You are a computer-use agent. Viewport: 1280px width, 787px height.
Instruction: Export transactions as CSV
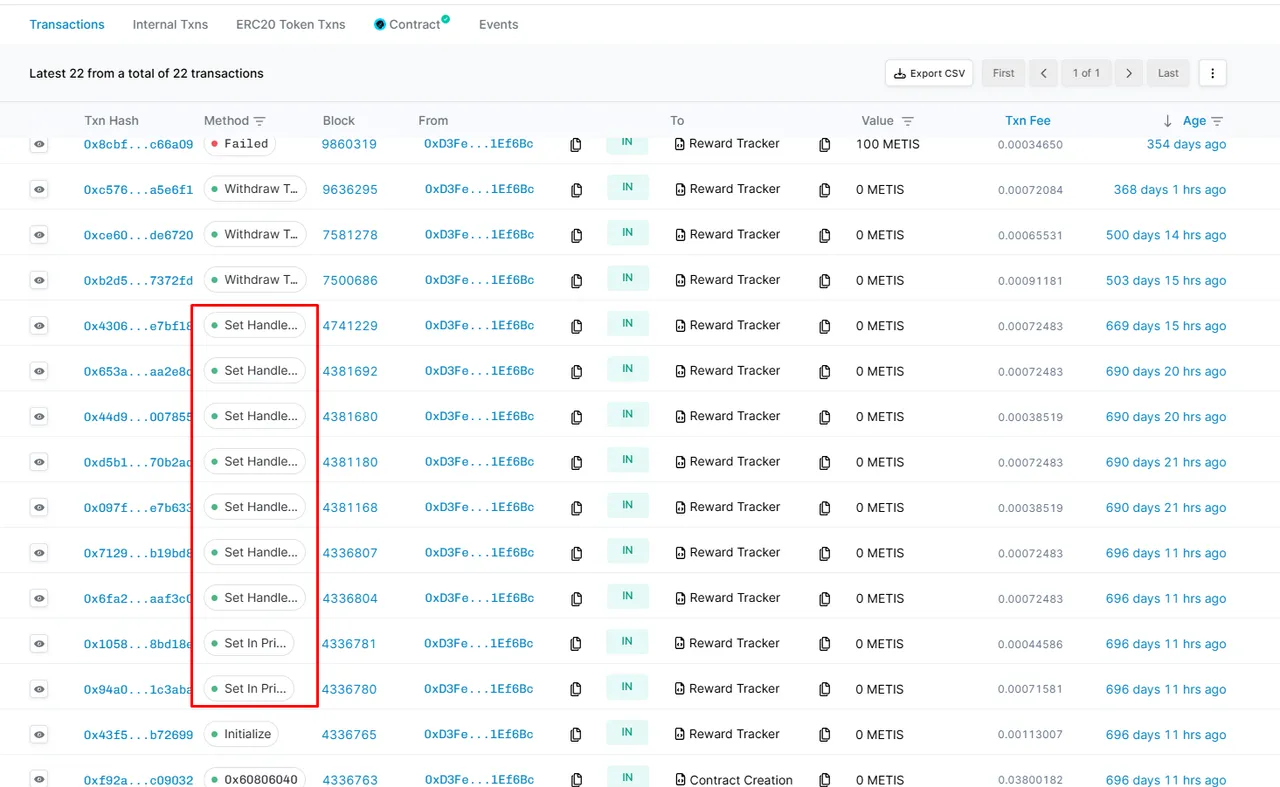coord(929,73)
